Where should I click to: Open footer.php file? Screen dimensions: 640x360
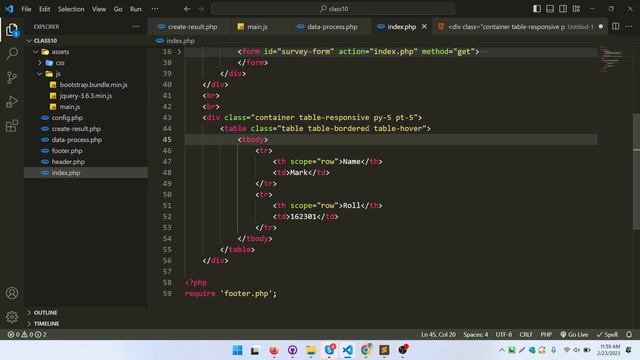tap(86, 151)
